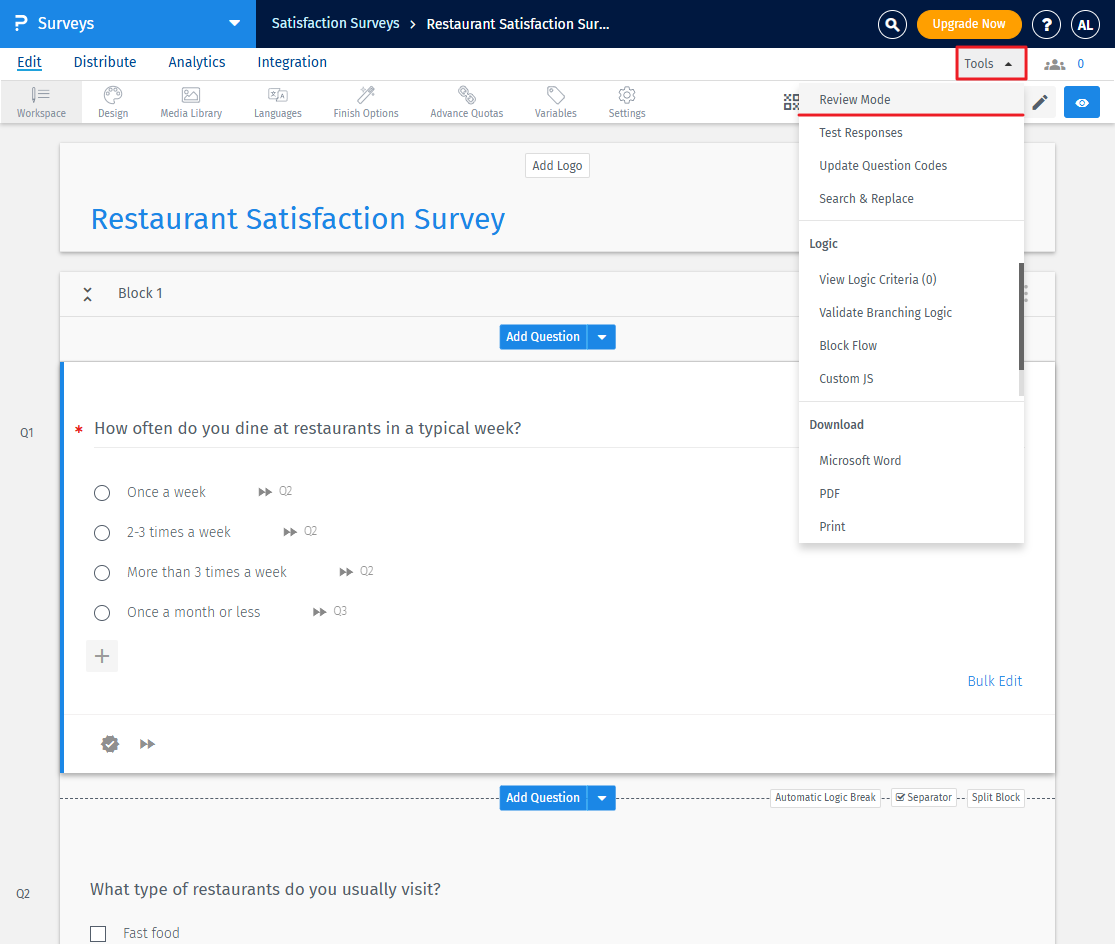This screenshot has width=1115, height=944.
Task: Open question settings gear under Q1
Action: point(110,743)
